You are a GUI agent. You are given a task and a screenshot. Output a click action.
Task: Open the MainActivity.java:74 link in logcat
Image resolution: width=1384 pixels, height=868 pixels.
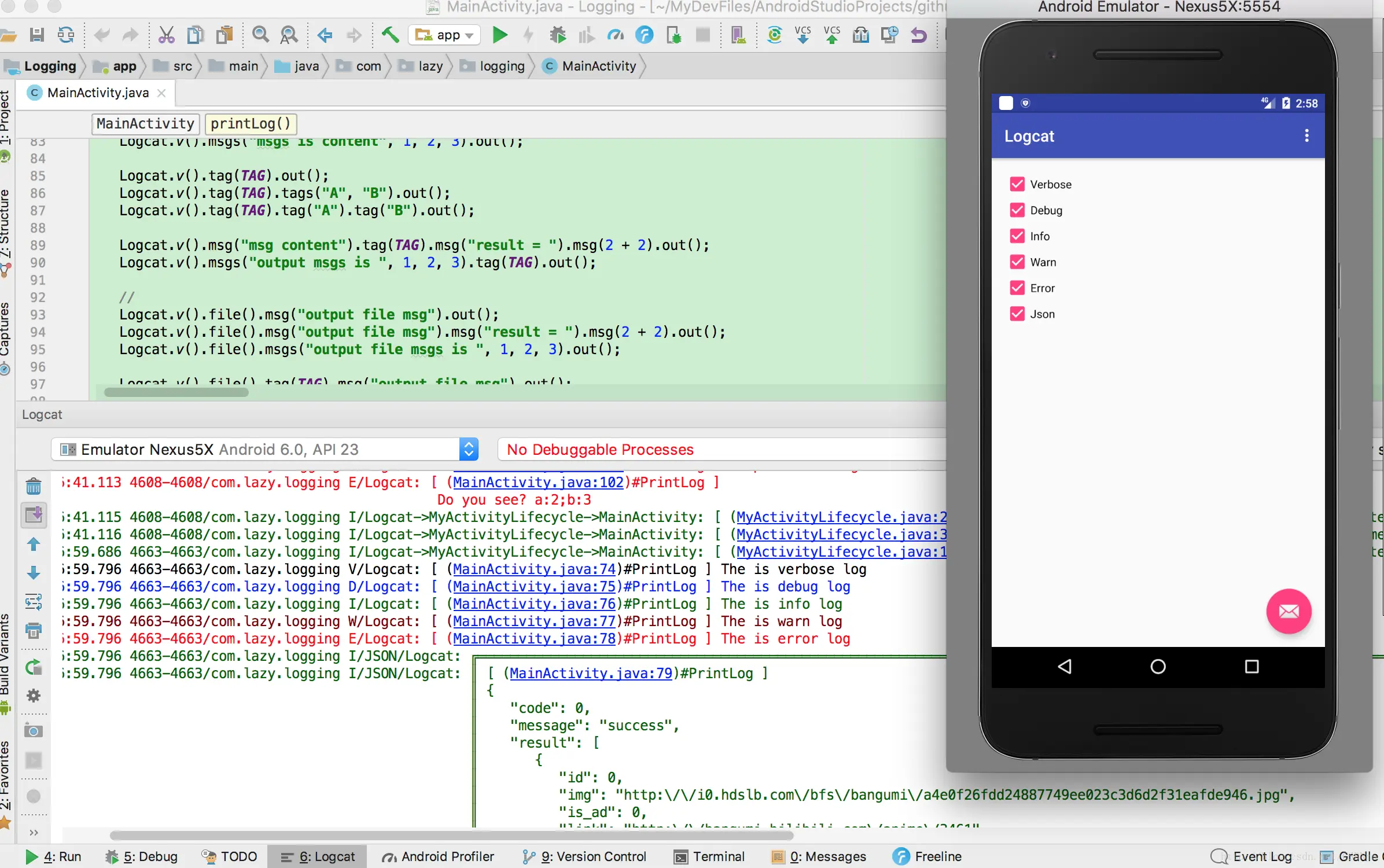[x=534, y=569]
